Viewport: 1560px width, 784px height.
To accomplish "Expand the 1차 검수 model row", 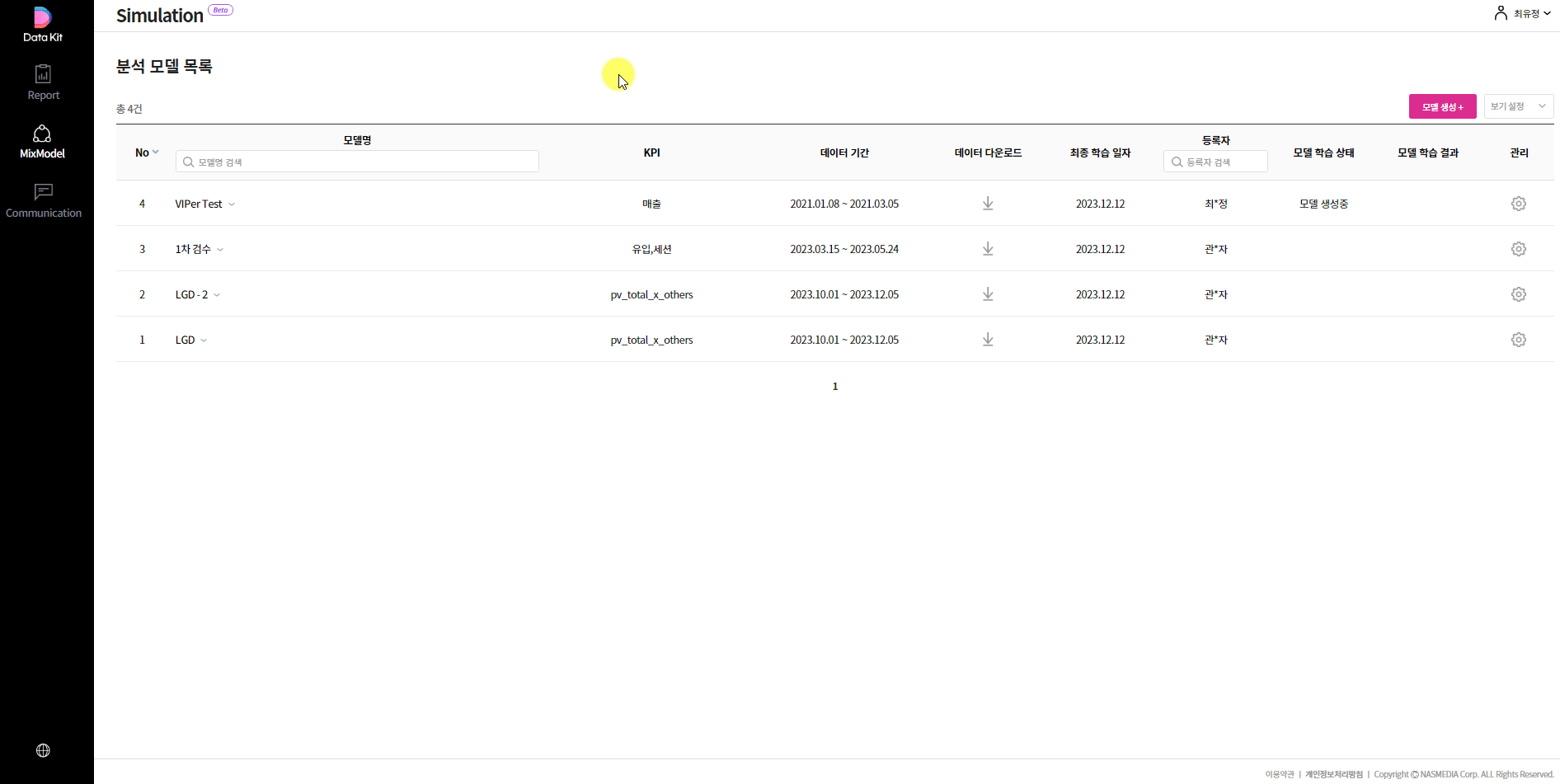I will point(220,250).
